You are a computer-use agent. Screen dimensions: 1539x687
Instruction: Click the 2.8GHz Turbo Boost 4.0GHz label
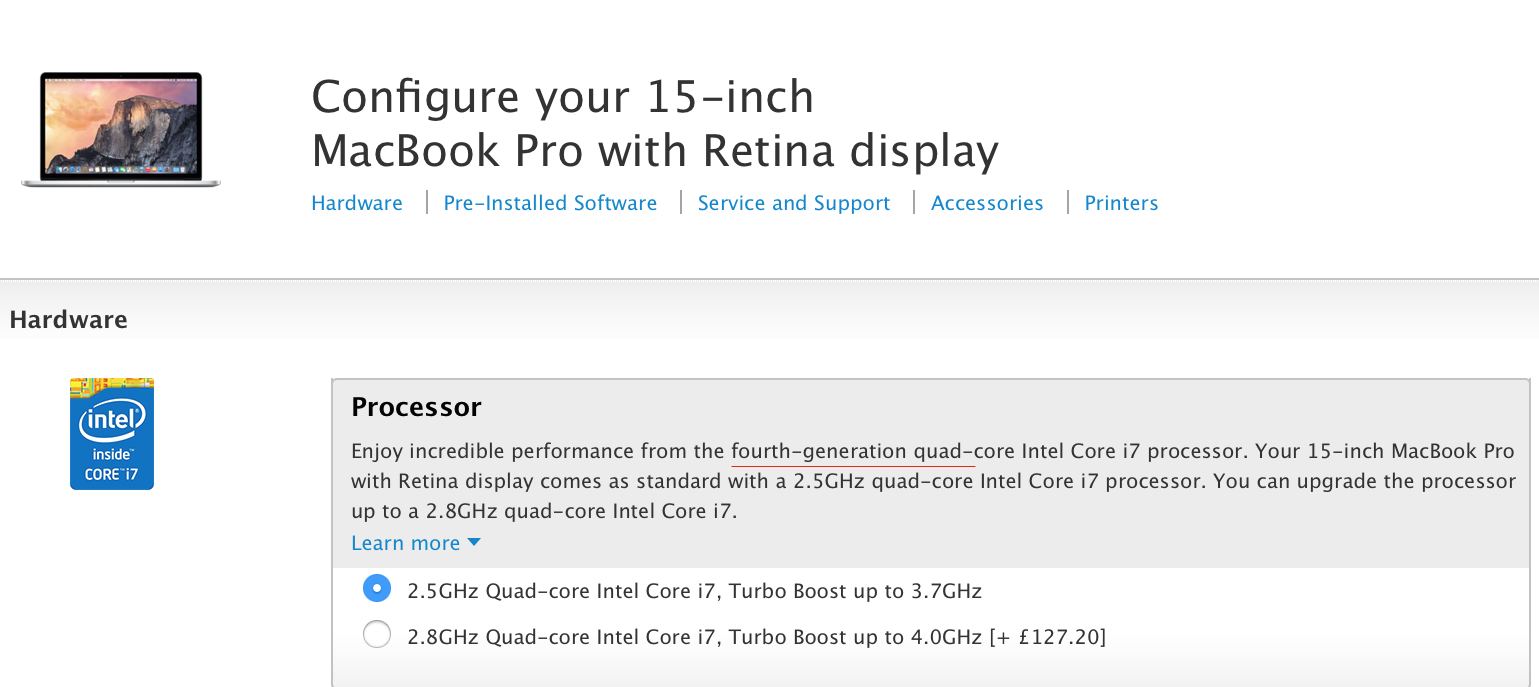[x=756, y=636]
